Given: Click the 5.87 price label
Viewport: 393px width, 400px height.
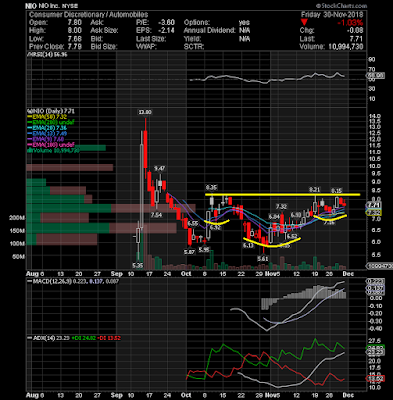Looking at the screenshot, I should tap(189, 252).
